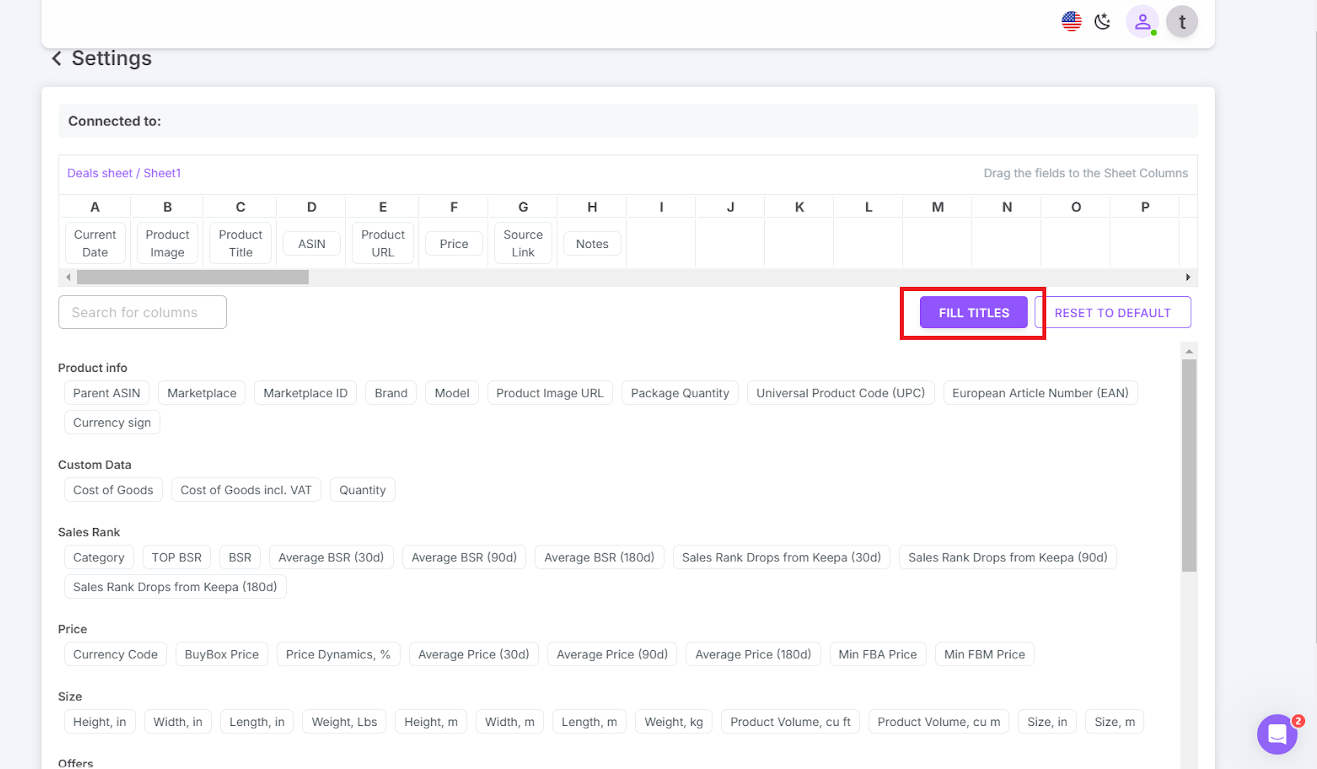This screenshot has height=769, width=1317.
Task: Select the Product Volume, cu ft chip
Action: pos(789,721)
